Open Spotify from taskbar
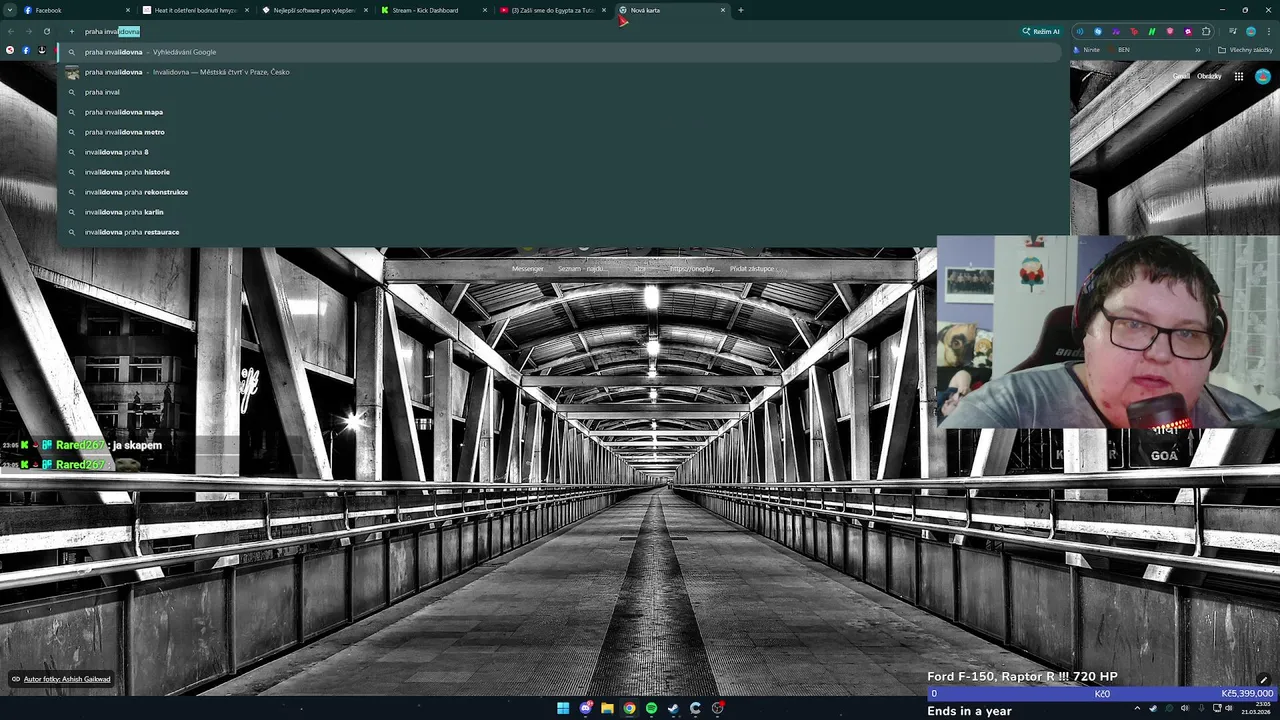This screenshot has width=1280, height=720. click(x=651, y=708)
